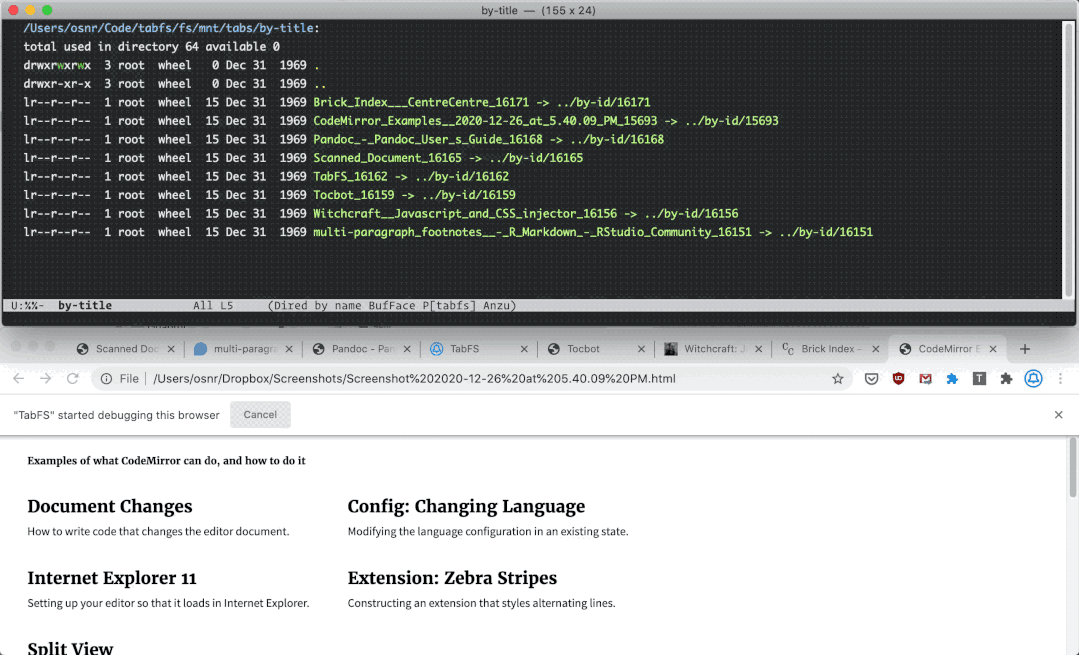
Task: Switch to Pandoc tab
Action: (361, 349)
